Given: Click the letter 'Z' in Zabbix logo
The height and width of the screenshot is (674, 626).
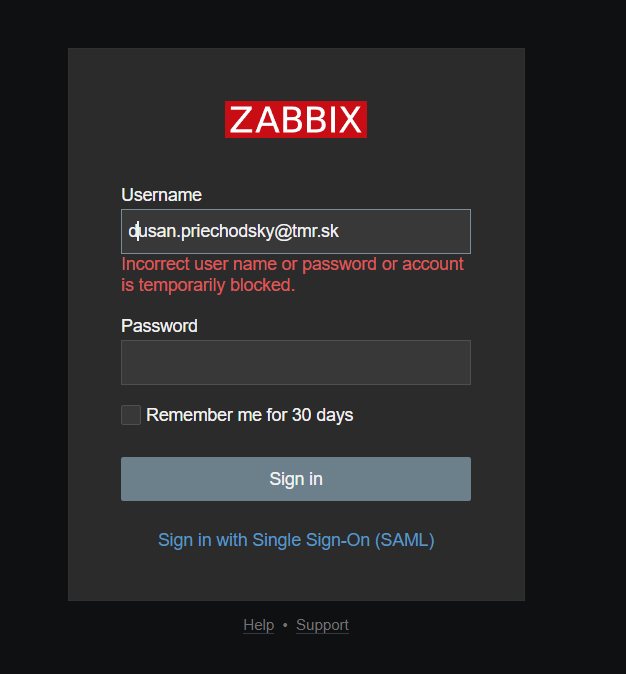Looking at the screenshot, I should (242, 121).
